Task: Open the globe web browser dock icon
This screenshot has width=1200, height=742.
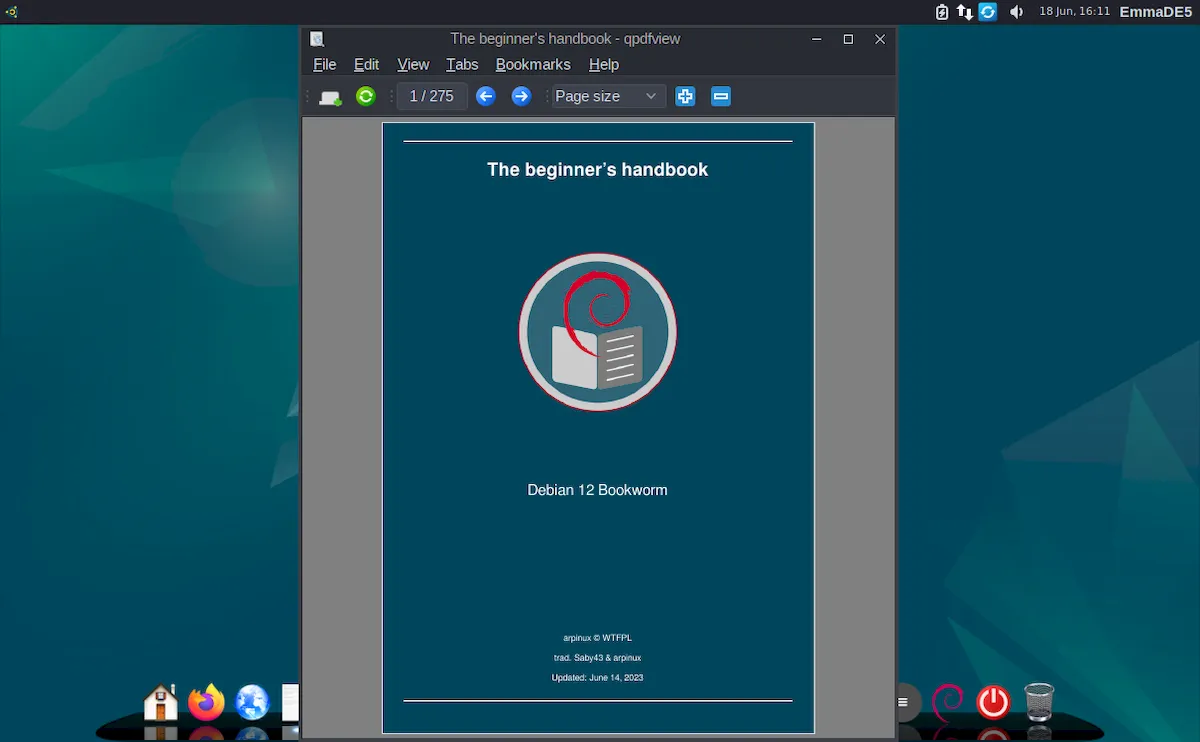Action: click(x=252, y=702)
